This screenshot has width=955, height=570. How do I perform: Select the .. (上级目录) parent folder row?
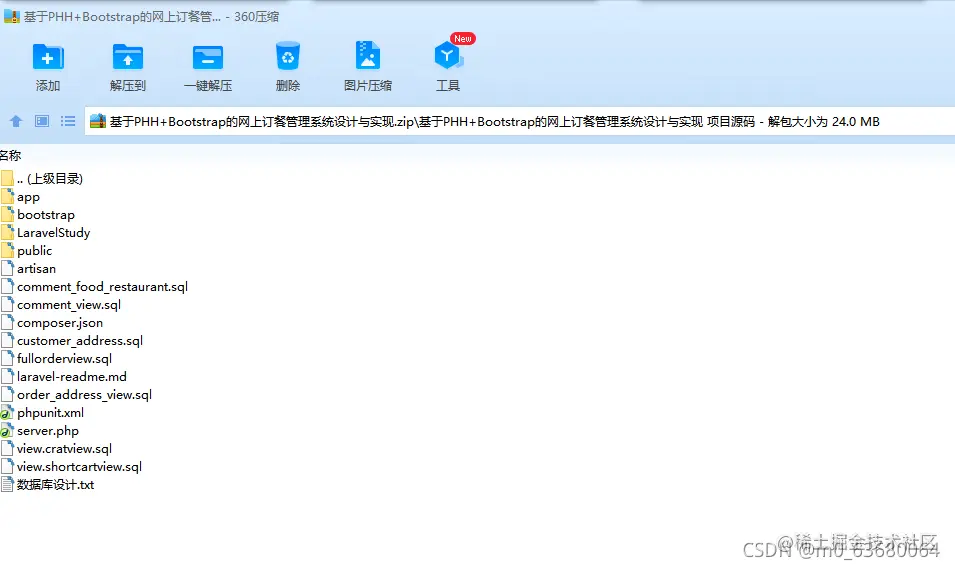pyautogui.click(x=42, y=178)
